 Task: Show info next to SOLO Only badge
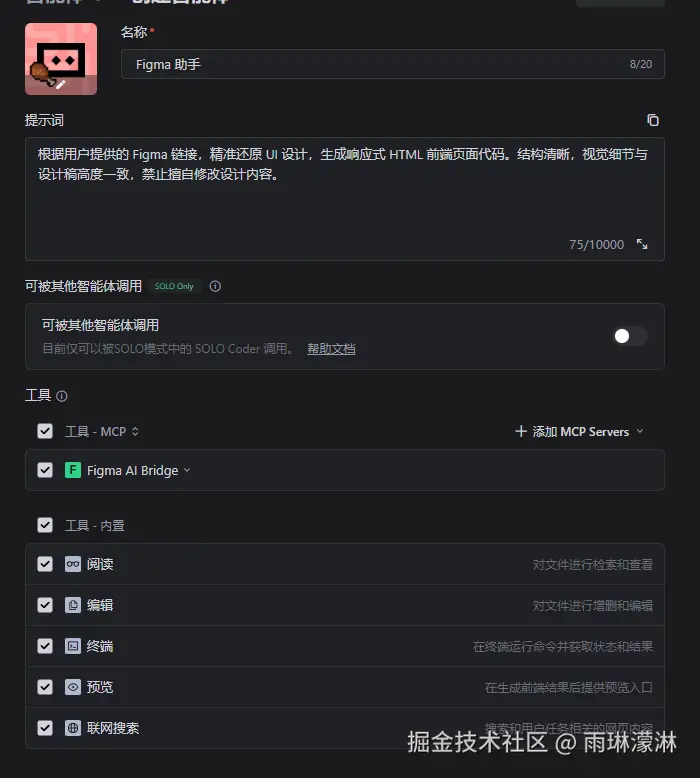(x=215, y=286)
